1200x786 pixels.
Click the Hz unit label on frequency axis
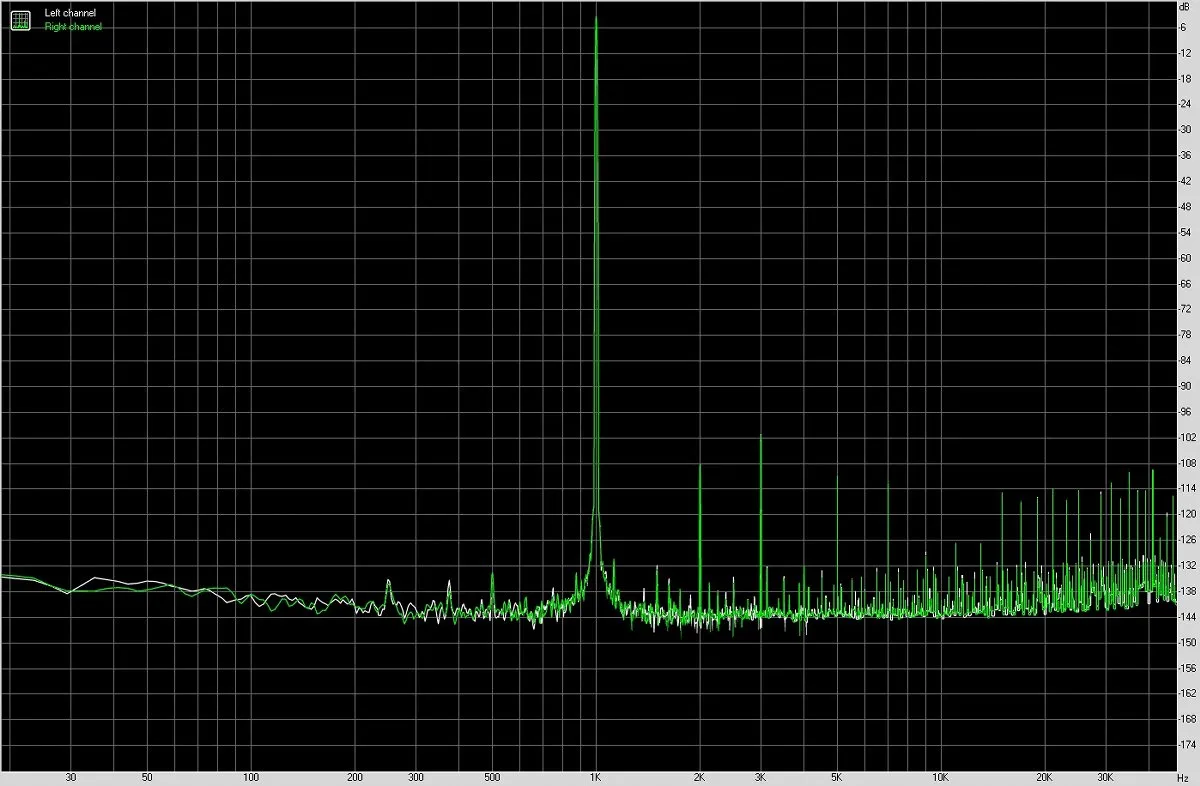pyautogui.click(x=1184, y=777)
